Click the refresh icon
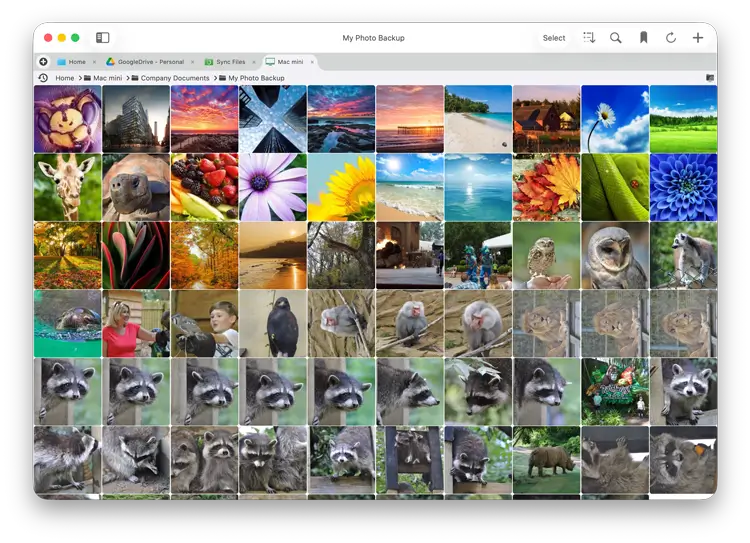750x543 pixels. (671, 38)
